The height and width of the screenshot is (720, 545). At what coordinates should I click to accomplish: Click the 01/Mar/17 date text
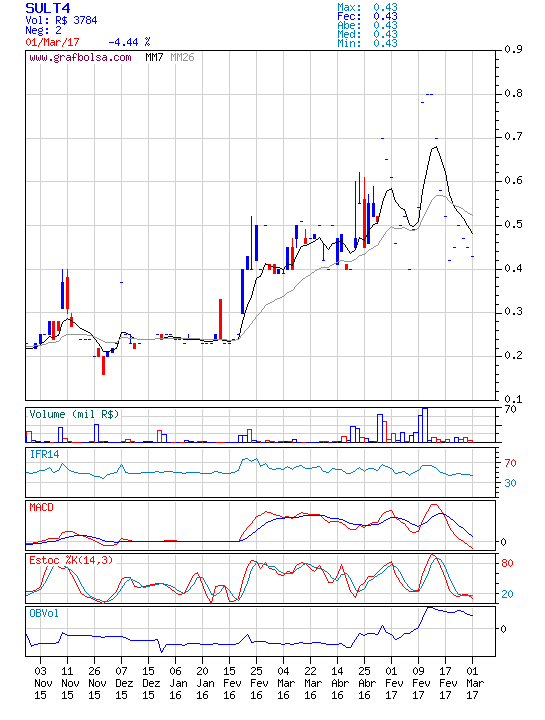(x=52, y=42)
